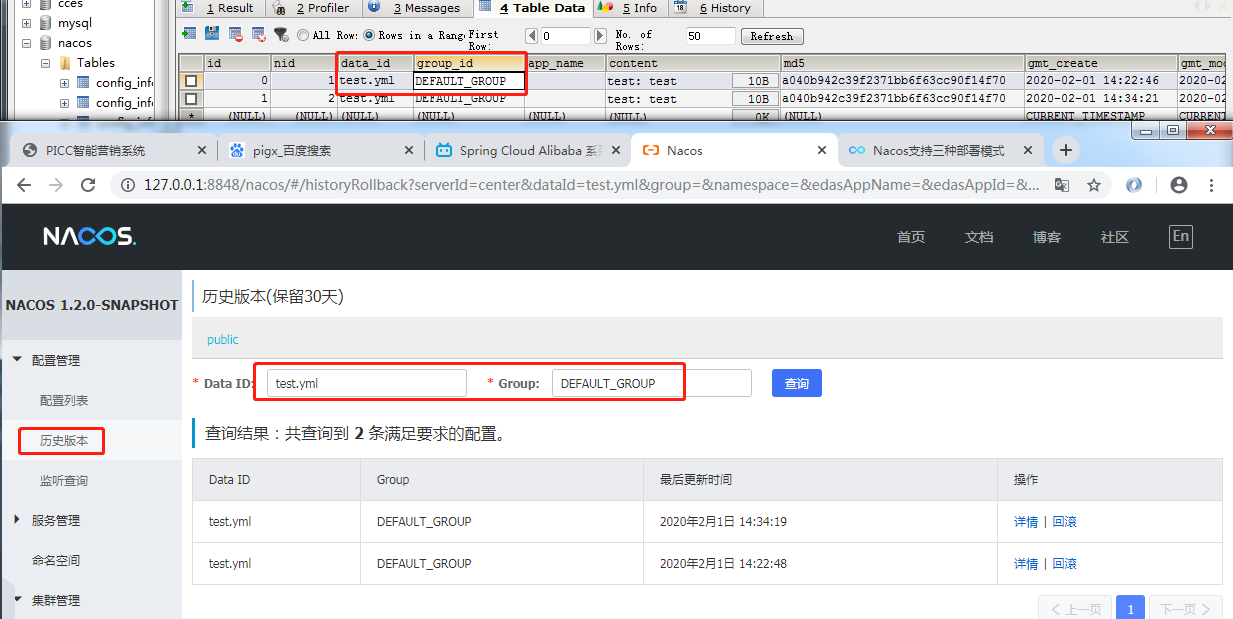Screen dimensions: 1233x619
Task: Open 博客 in Nacos top navigation
Action: point(1047,237)
